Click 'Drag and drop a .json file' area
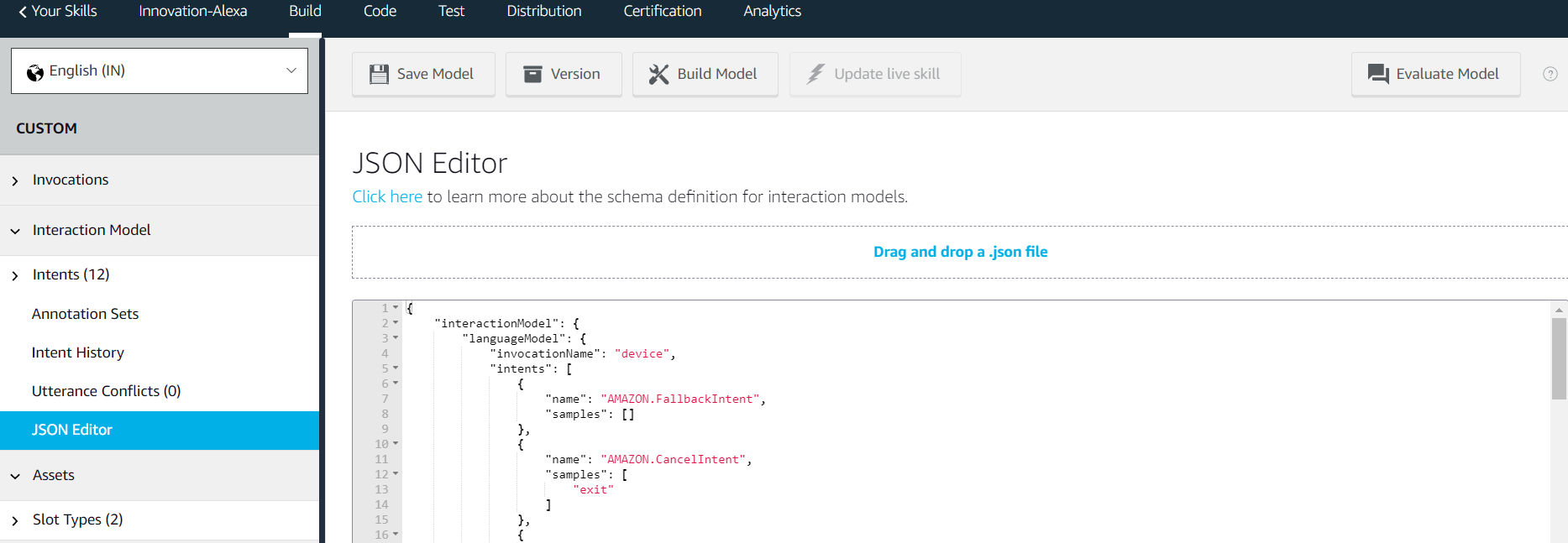 (960, 252)
